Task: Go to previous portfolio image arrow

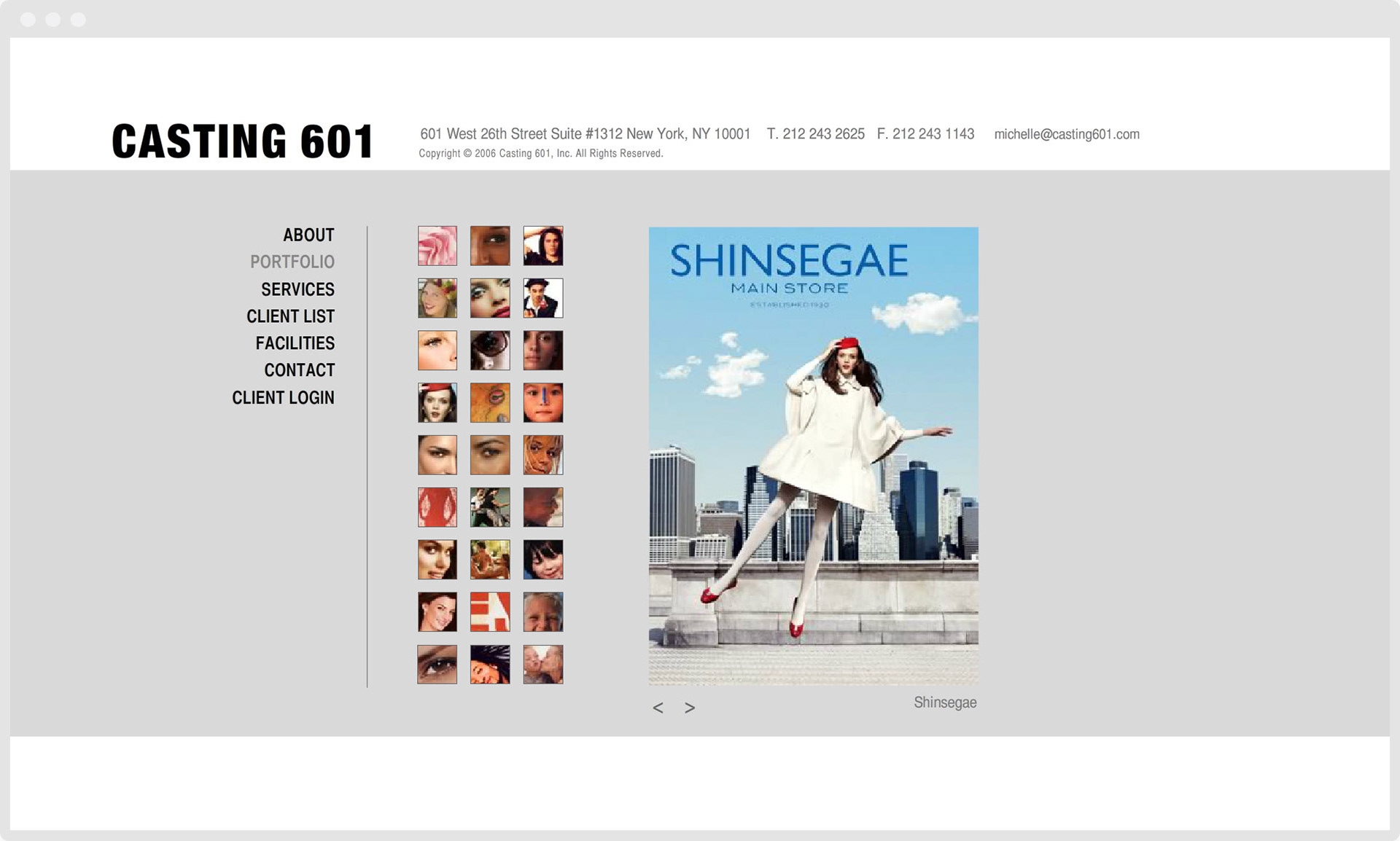Action: tap(658, 708)
